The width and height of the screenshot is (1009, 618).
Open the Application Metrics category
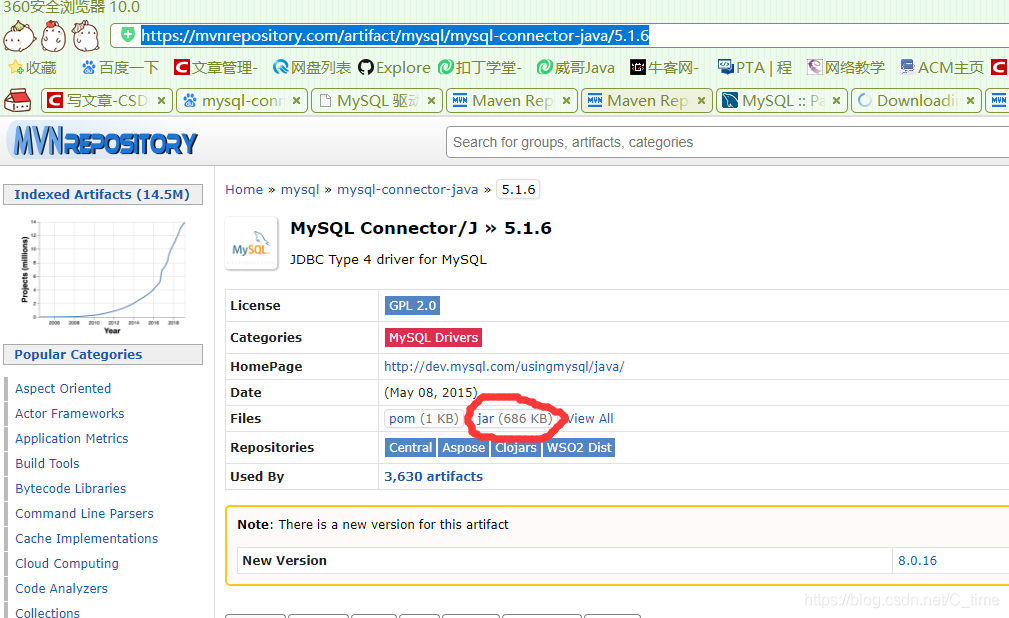click(71, 438)
